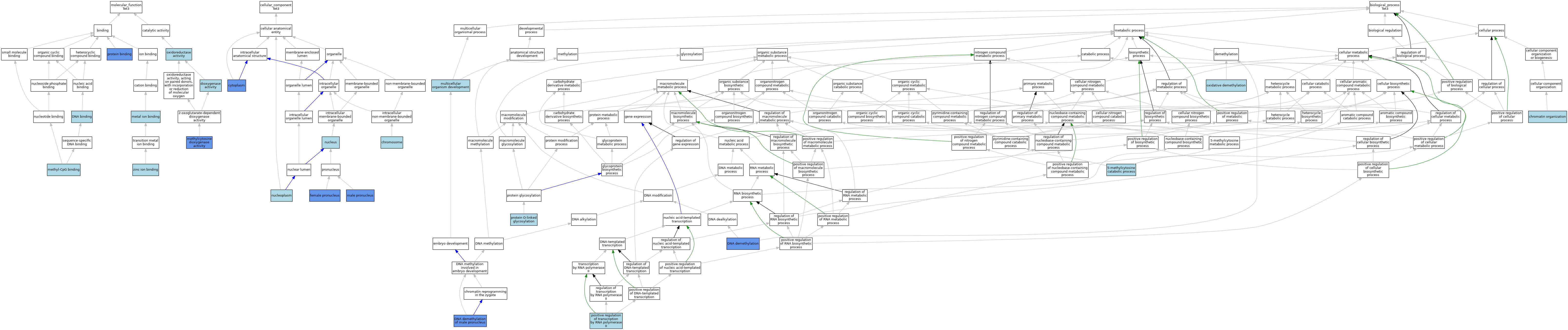
Task: Select the 'demethylation' node
Action: [1226, 54]
